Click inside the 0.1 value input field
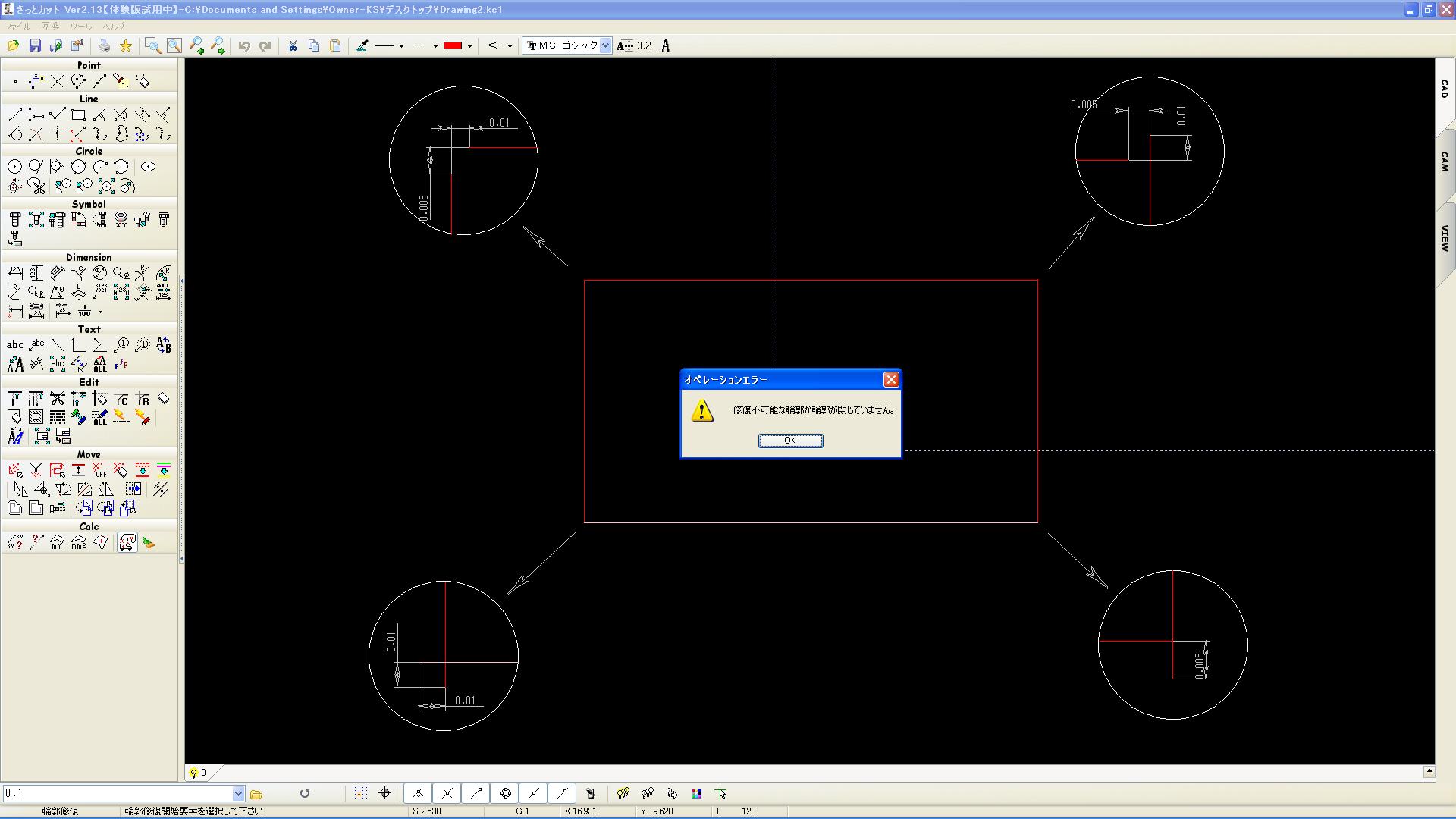The image size is (1456, 819). 118,793
